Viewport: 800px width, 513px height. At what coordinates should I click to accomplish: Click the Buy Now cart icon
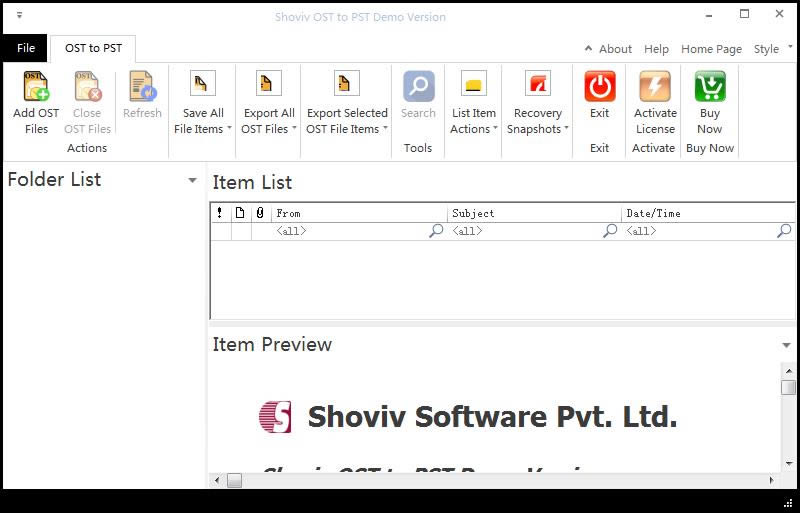[710, 86]
